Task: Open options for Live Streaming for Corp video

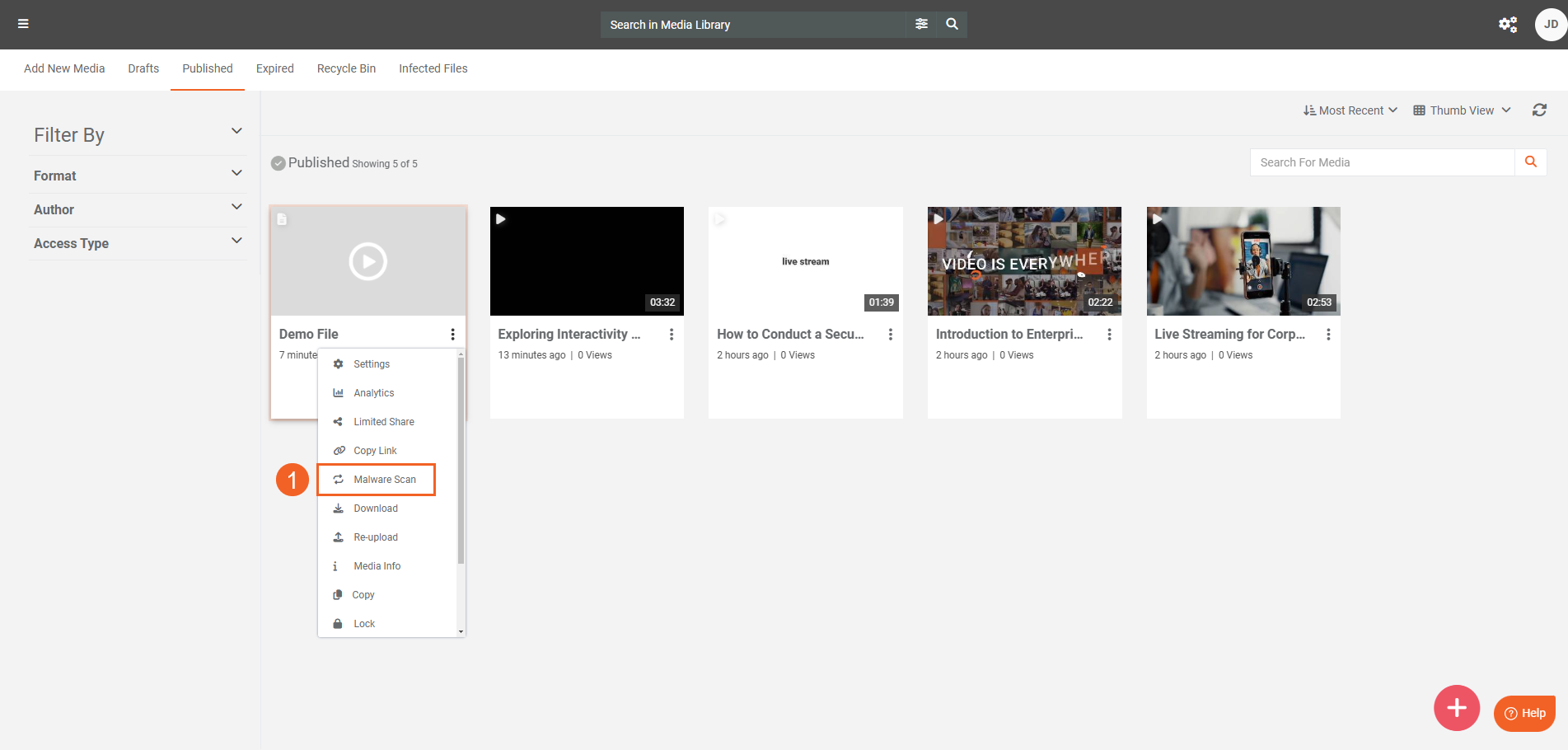Action: point(1327,335)
